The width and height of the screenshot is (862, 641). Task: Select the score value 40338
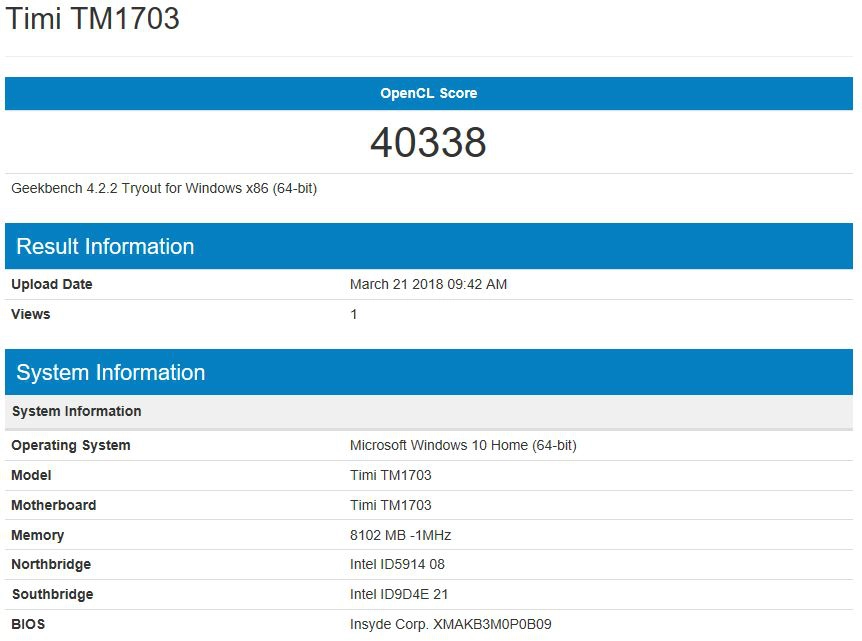(428, 142)
